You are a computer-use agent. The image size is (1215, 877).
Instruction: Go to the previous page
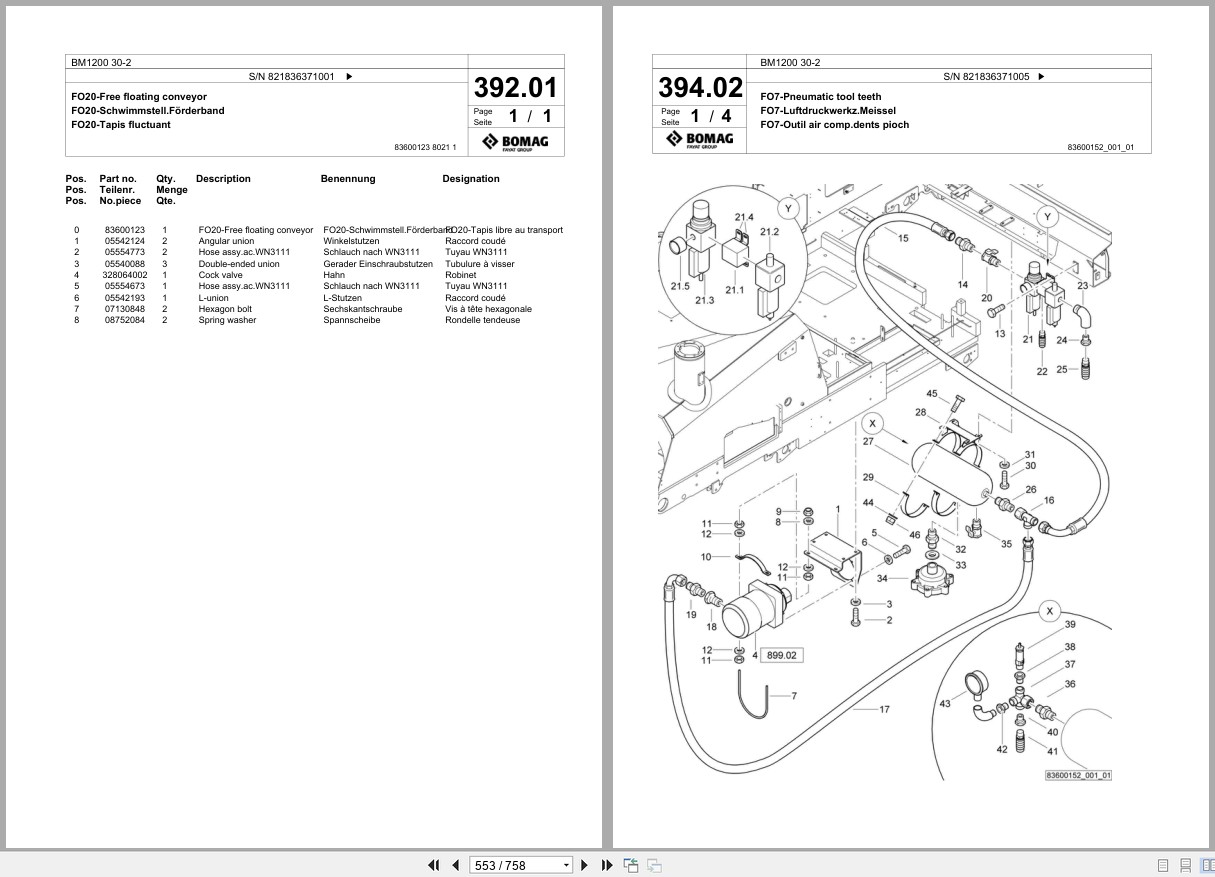(x=456, y=865)
